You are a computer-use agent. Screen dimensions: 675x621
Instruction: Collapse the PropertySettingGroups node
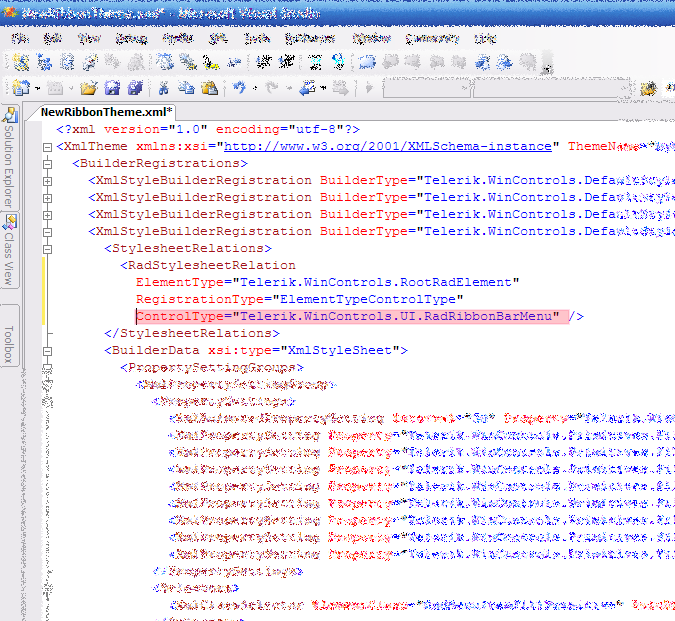pos(47,368)
